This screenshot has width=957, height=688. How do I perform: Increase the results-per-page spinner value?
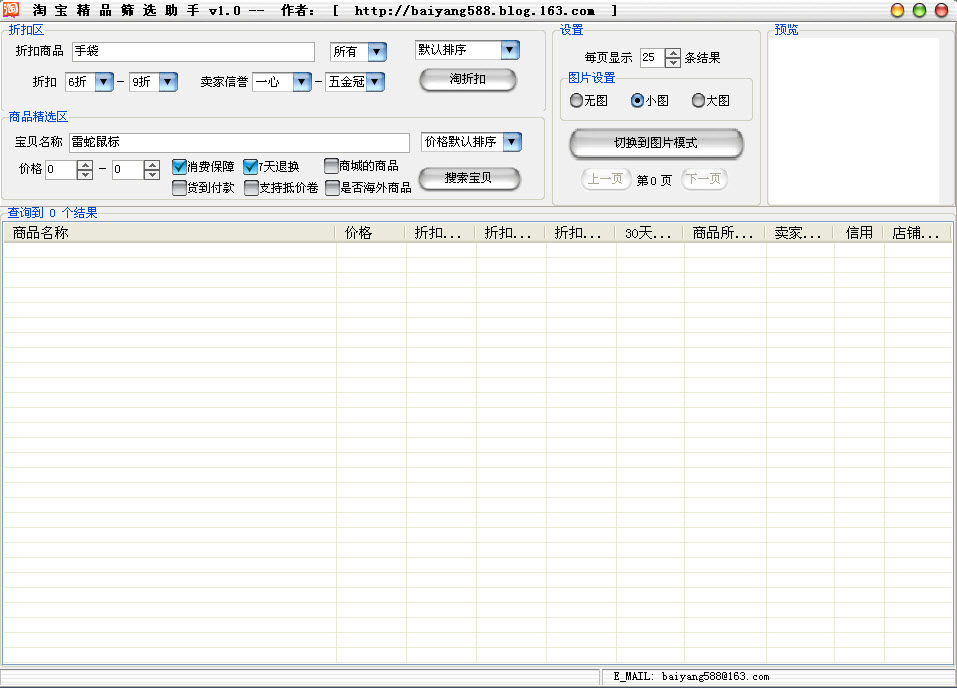point(673,53)
